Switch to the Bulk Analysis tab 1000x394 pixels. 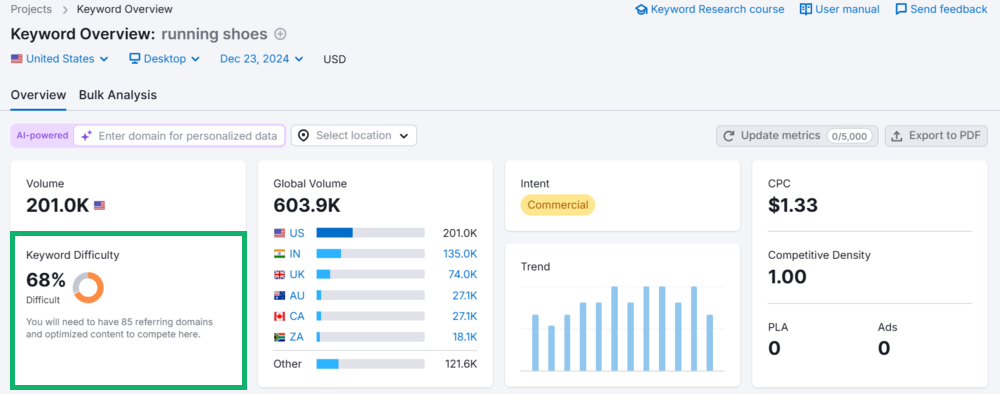coord(118,95)
